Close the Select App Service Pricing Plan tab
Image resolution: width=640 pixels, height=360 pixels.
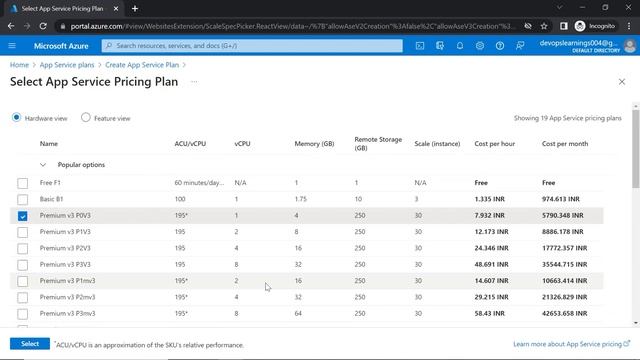coord(116,9)
